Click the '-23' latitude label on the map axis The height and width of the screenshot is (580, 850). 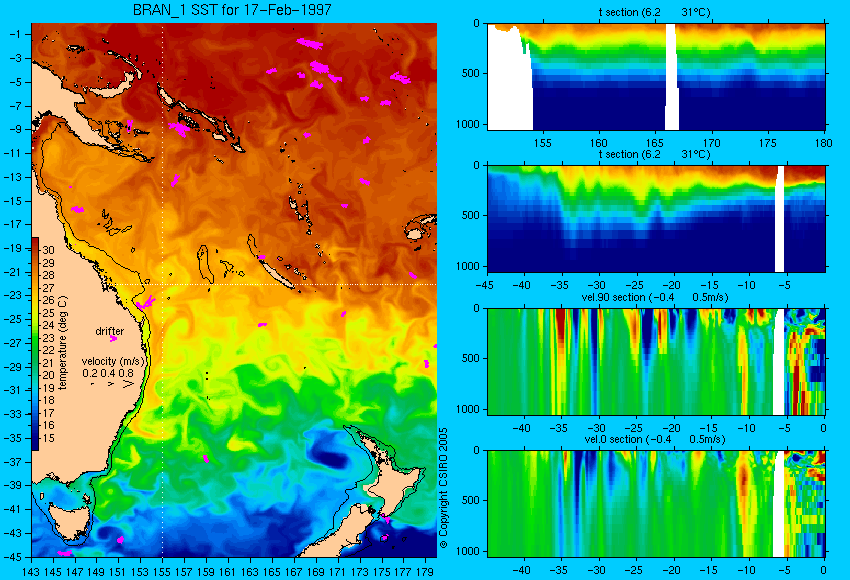(x=12, y=295)
